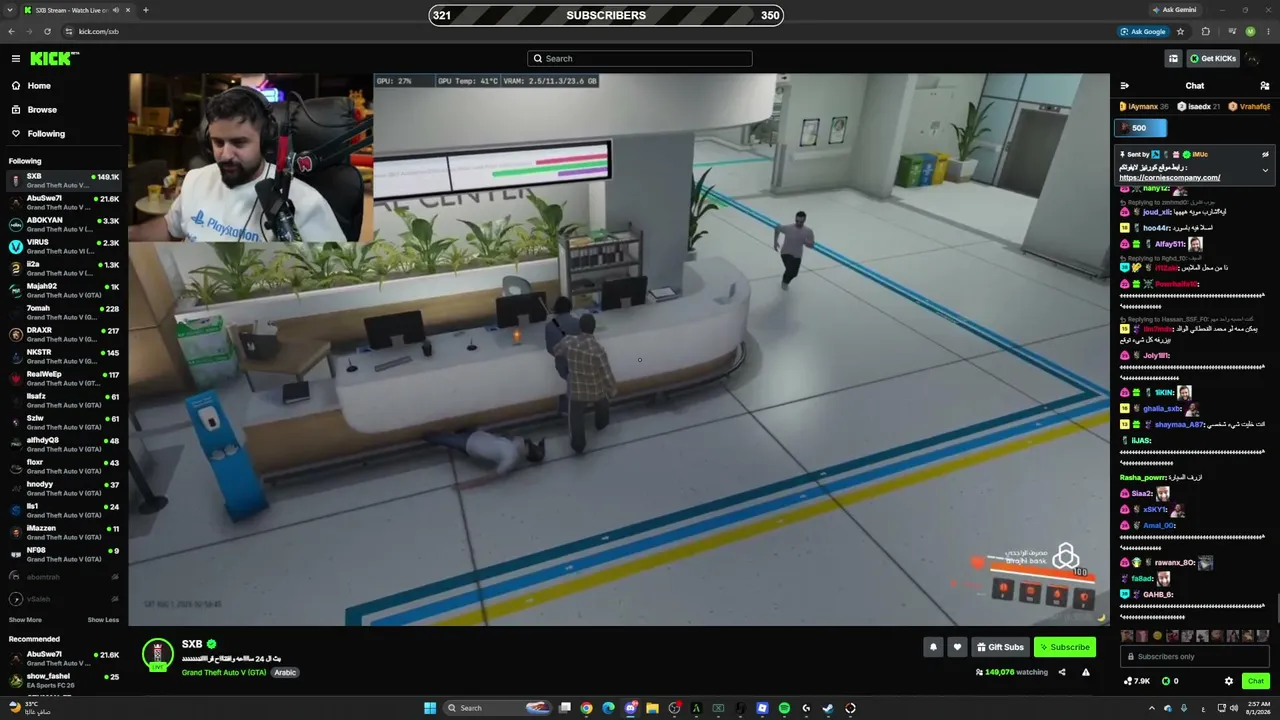This screenshot has height=720, width=1280.
Task: Open the Kick shop icon next to Get KICKs
Action: click(x=1173, y=59)
